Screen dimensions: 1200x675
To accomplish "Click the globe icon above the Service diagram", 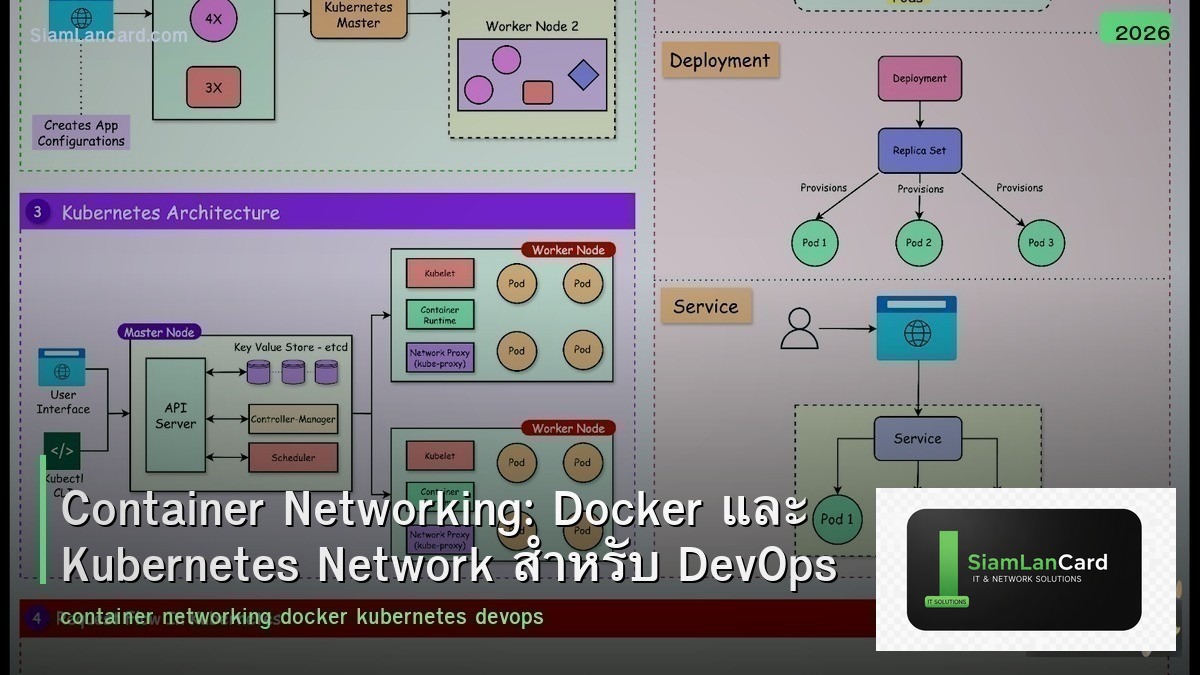I will click(x=917, y=328).
